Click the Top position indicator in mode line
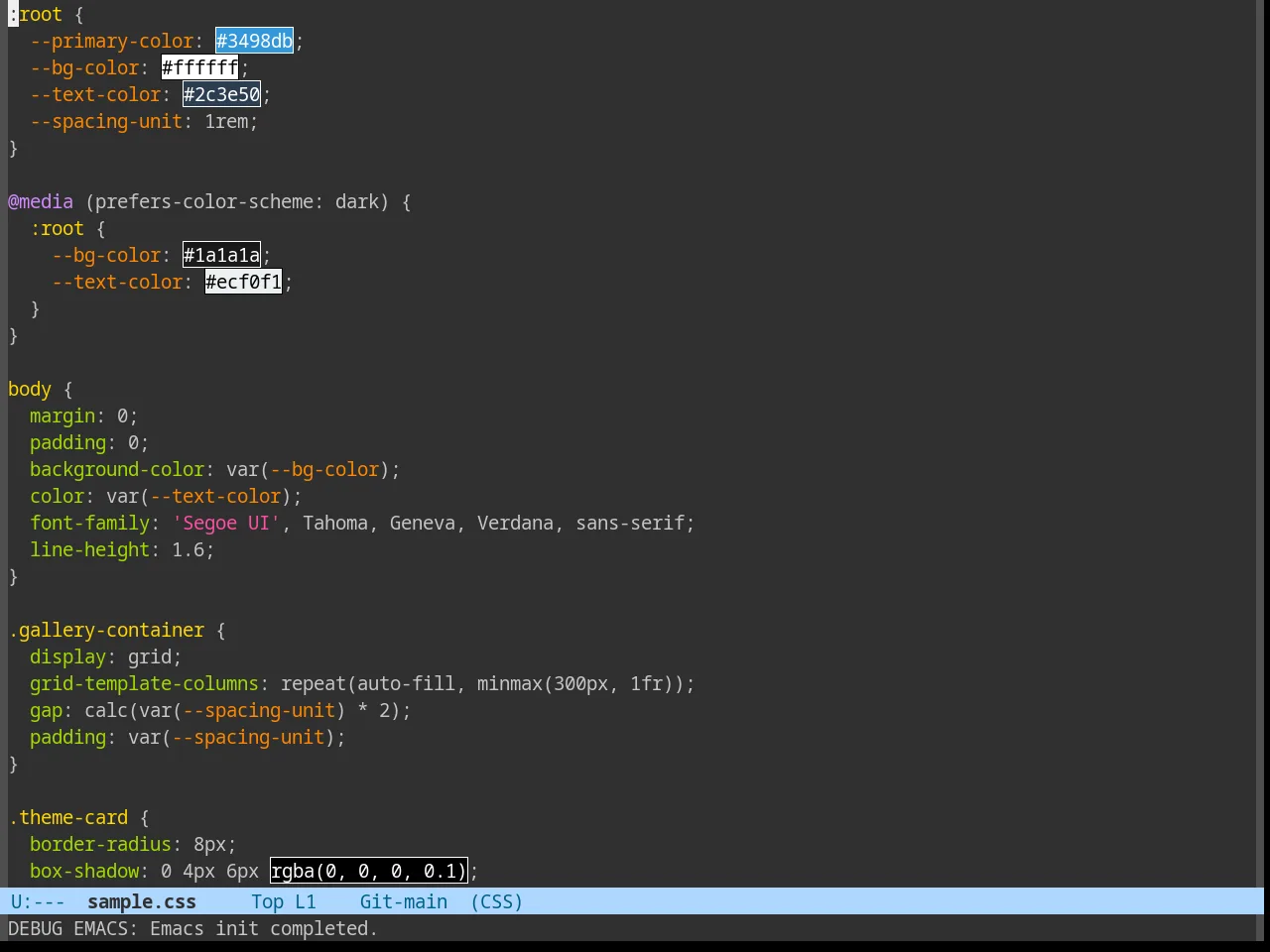The width and height of the screenshot is (1270, 952). pos(267,901)
